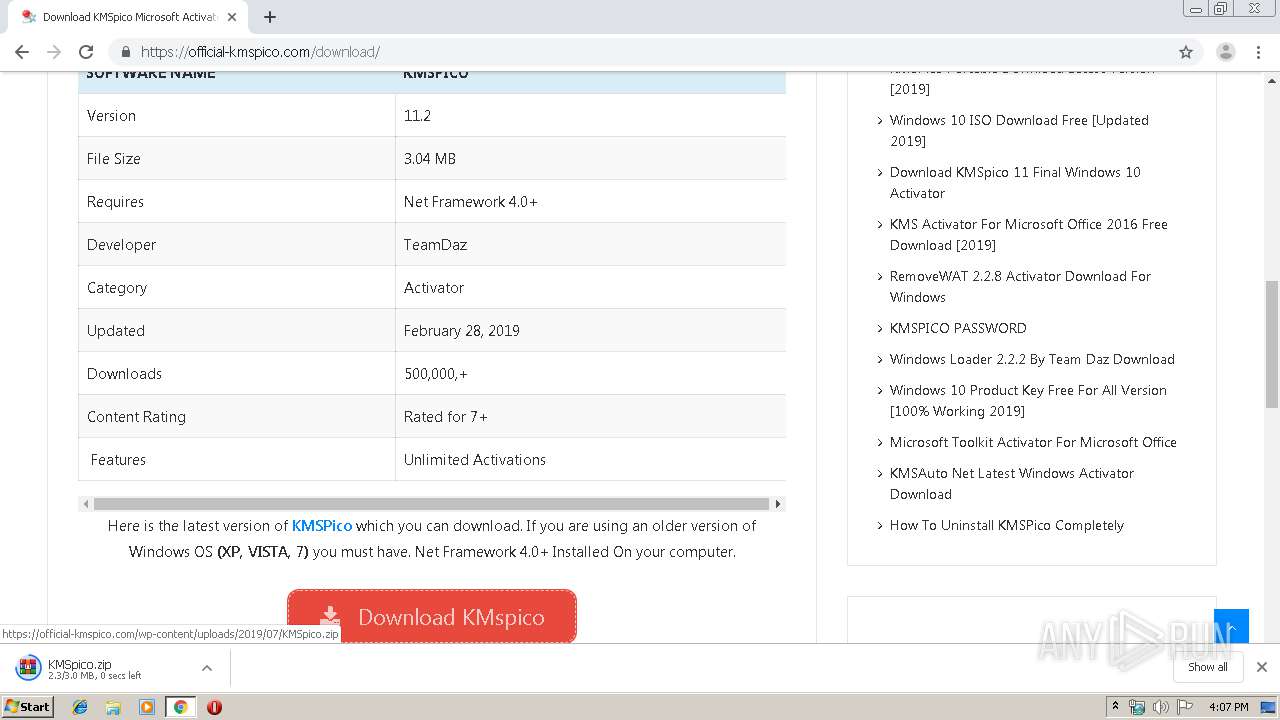1280x720 pixels.
Task: Open Windows Loader 2.2.2 By Team Daz
Action: coord(1032,359)
